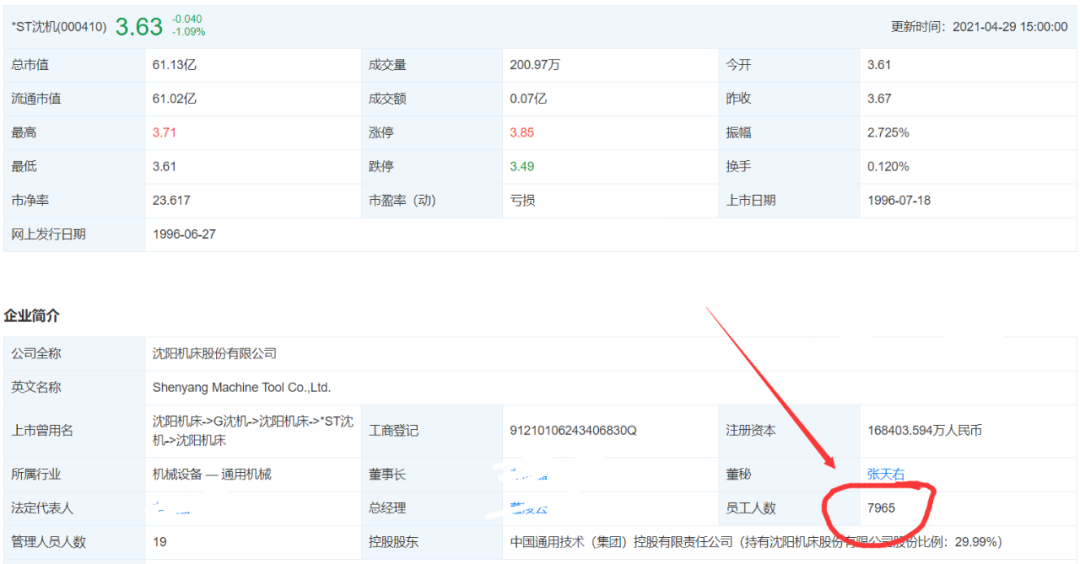Select the highest price 3.71
This screenshot has width=1080, height=564.
[164, 132]
